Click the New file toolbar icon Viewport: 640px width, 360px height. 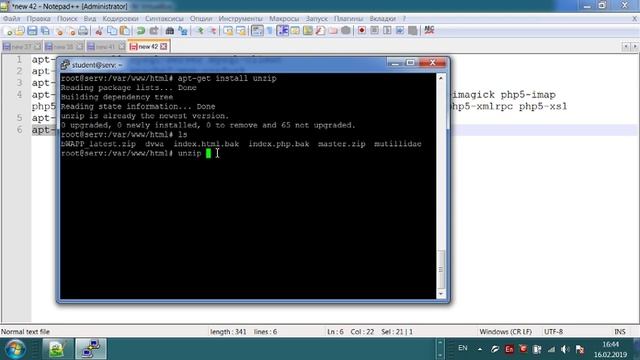tap(8, 31)
